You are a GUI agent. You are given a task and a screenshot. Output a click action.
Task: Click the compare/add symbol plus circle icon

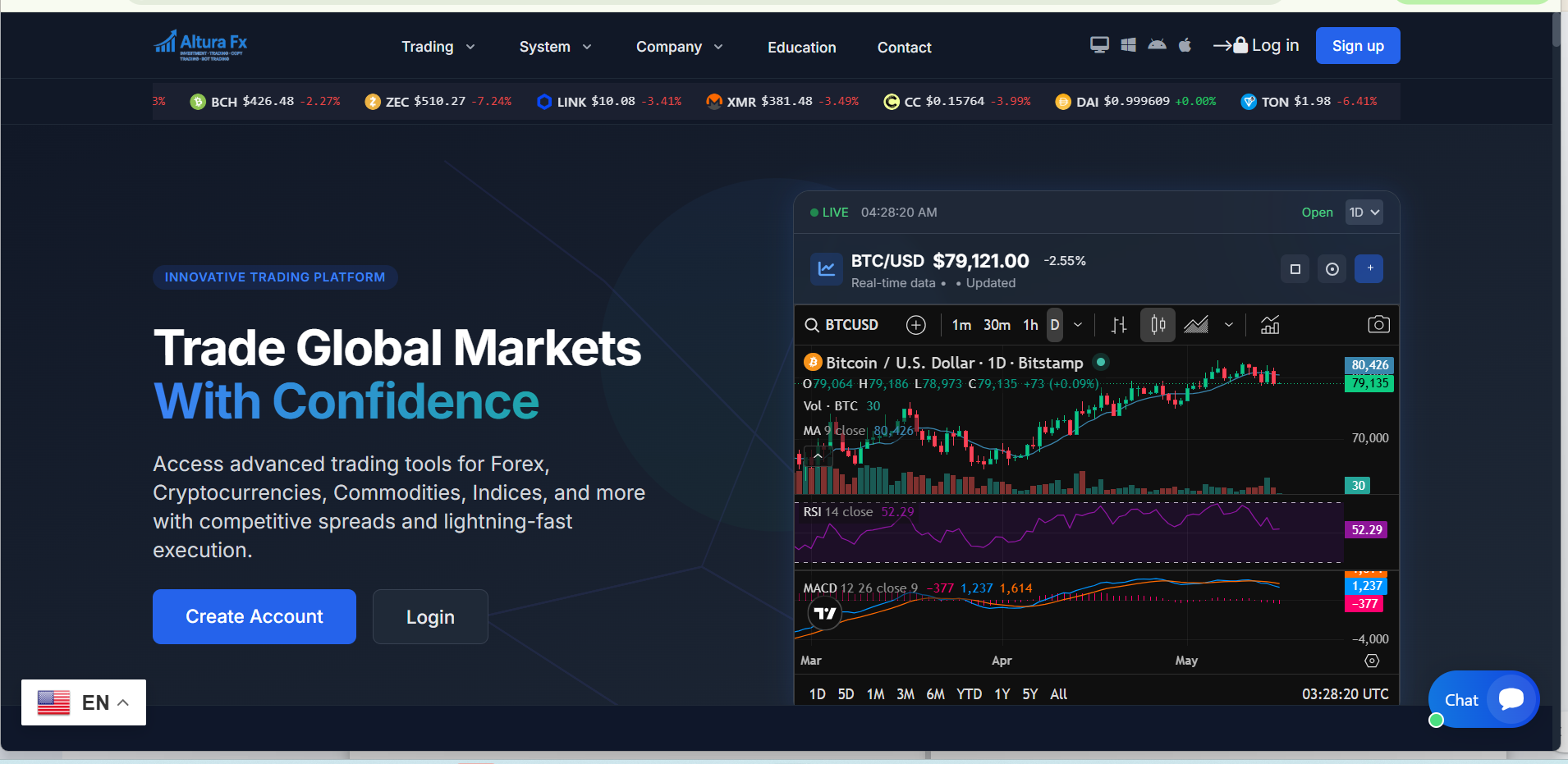pyautogui.click(x=916, y=325)
